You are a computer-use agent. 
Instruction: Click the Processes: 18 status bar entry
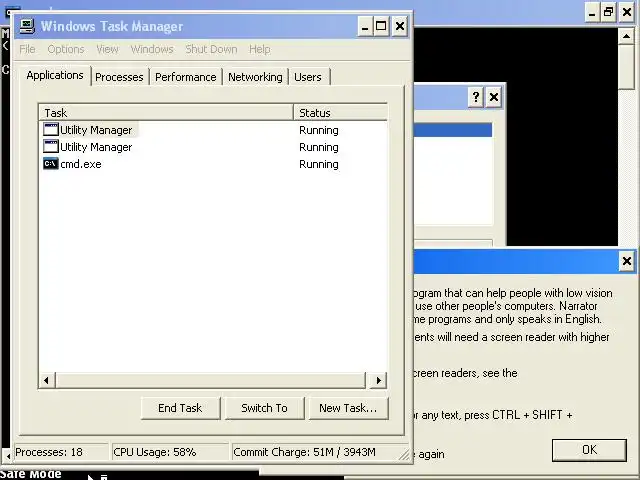coord(61,452)
